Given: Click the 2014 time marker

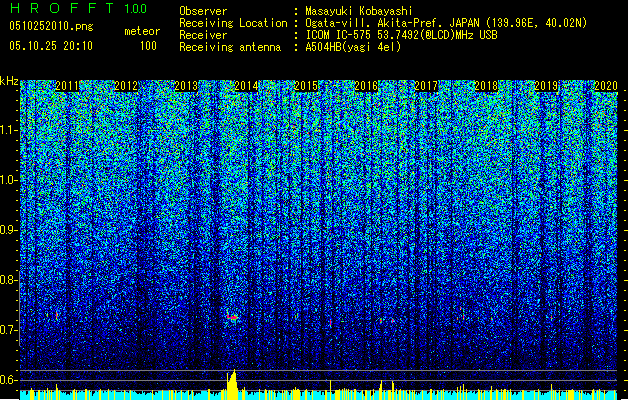Looking at the screenshot, I should click(x=246, y=86).
